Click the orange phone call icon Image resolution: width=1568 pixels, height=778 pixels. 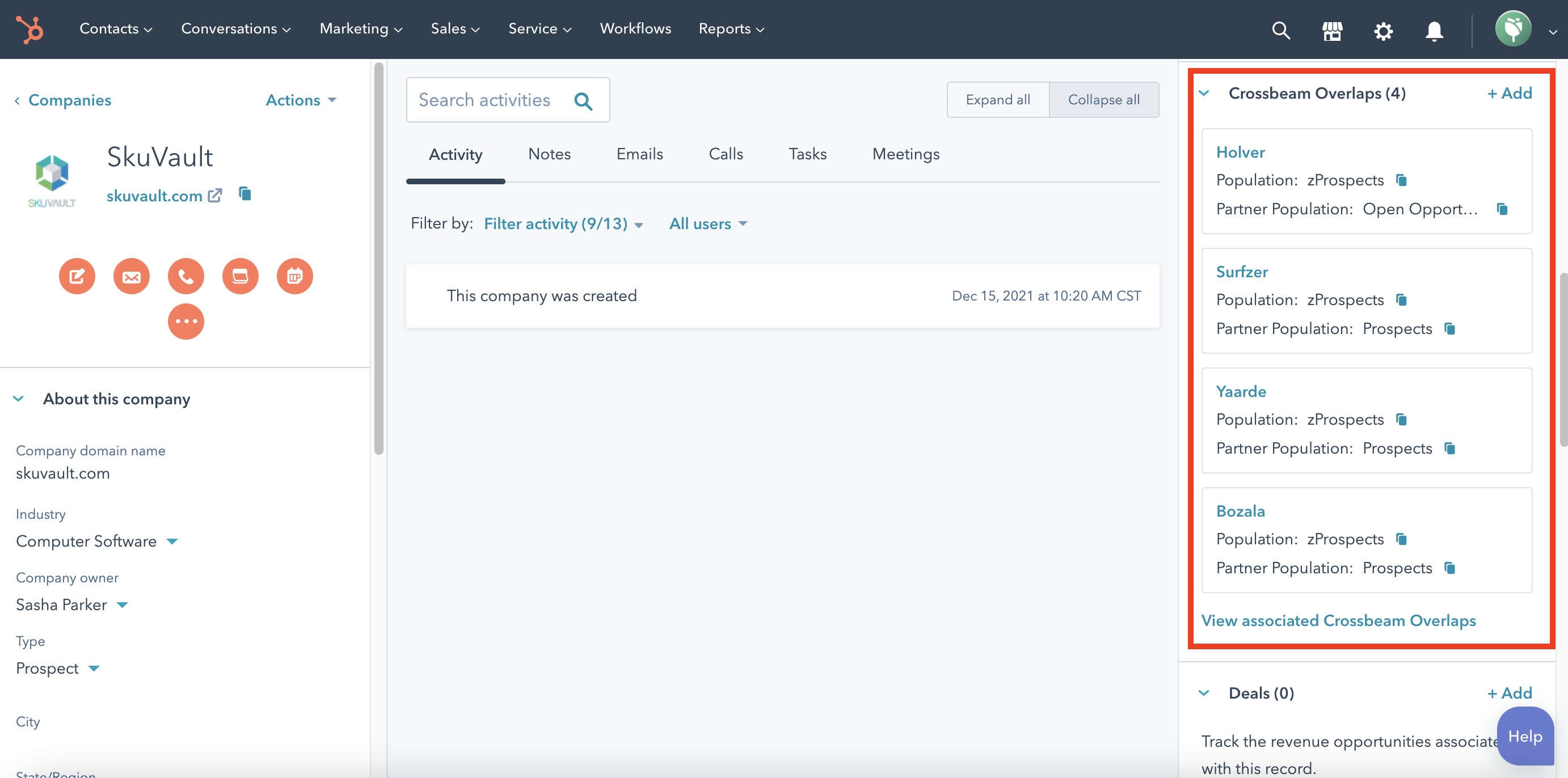coord(186,276)
